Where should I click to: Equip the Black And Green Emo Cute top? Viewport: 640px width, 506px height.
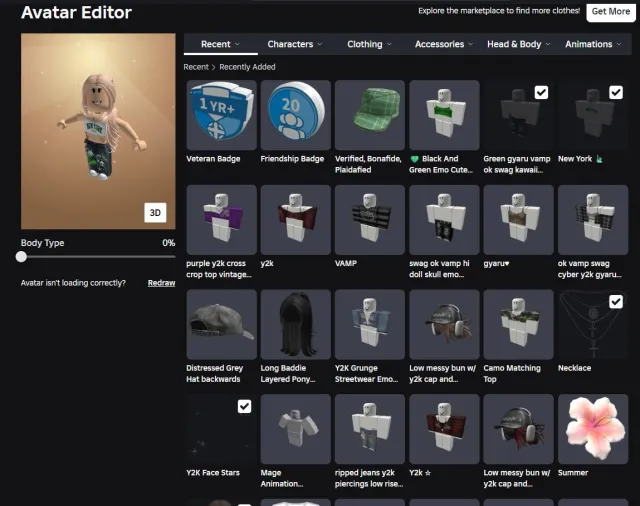coord(444,115)
